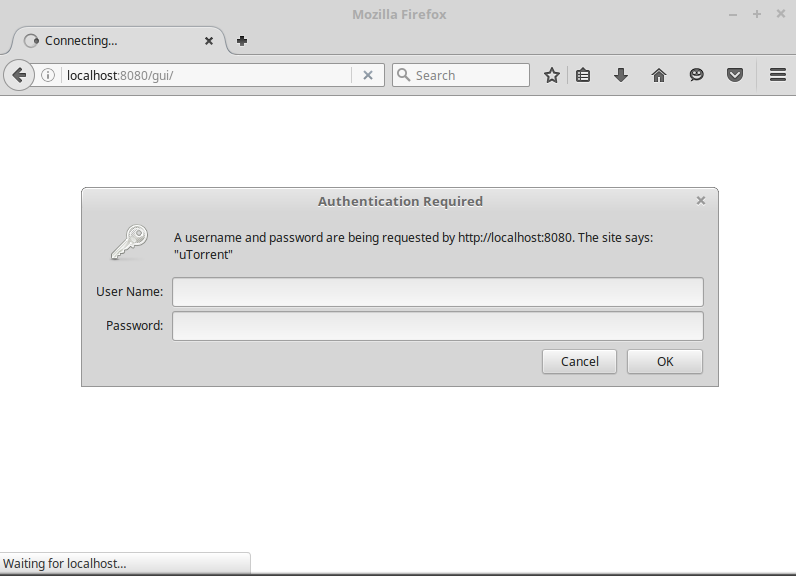The width and height of the screenshot is (796, 576).
Task: Open site information icon in address bar
Action: 48,76
